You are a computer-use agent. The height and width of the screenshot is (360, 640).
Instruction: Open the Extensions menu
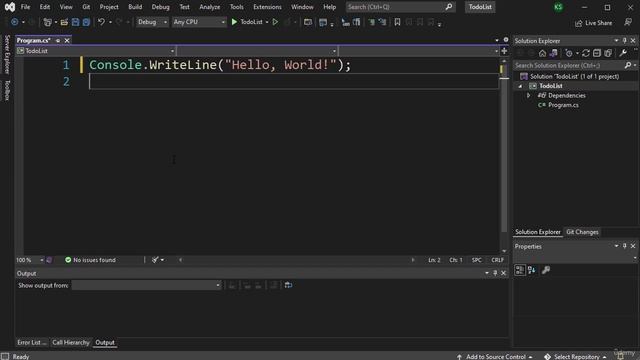pos(267,7)
